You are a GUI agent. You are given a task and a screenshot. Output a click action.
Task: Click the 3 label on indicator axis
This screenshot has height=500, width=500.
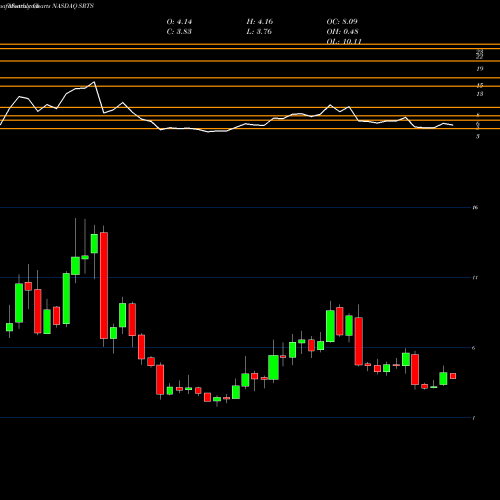coord(478,136)
